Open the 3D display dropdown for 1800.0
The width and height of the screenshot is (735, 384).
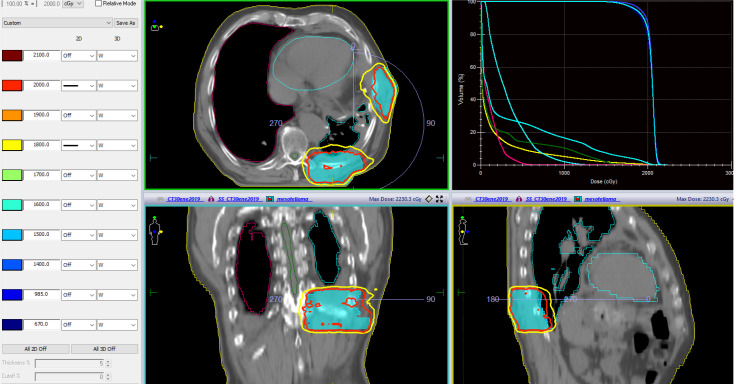pos(117,145)
